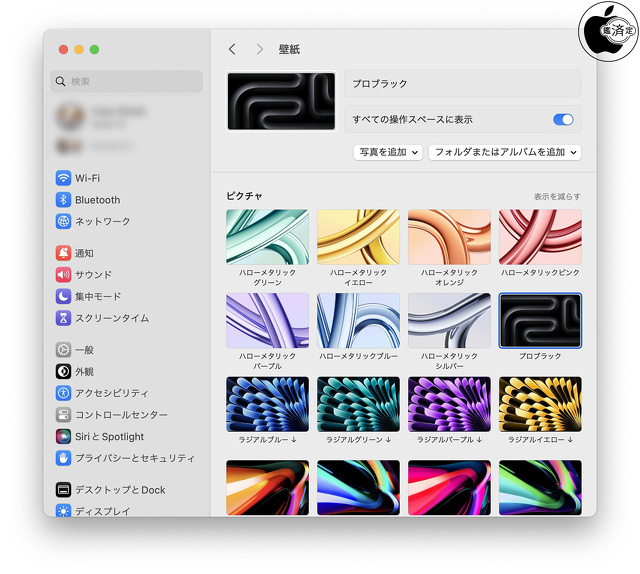Viewport: 640px width, 574px height.
Task: Click the ピクチャ section heading
Action: tap(244, 196)
